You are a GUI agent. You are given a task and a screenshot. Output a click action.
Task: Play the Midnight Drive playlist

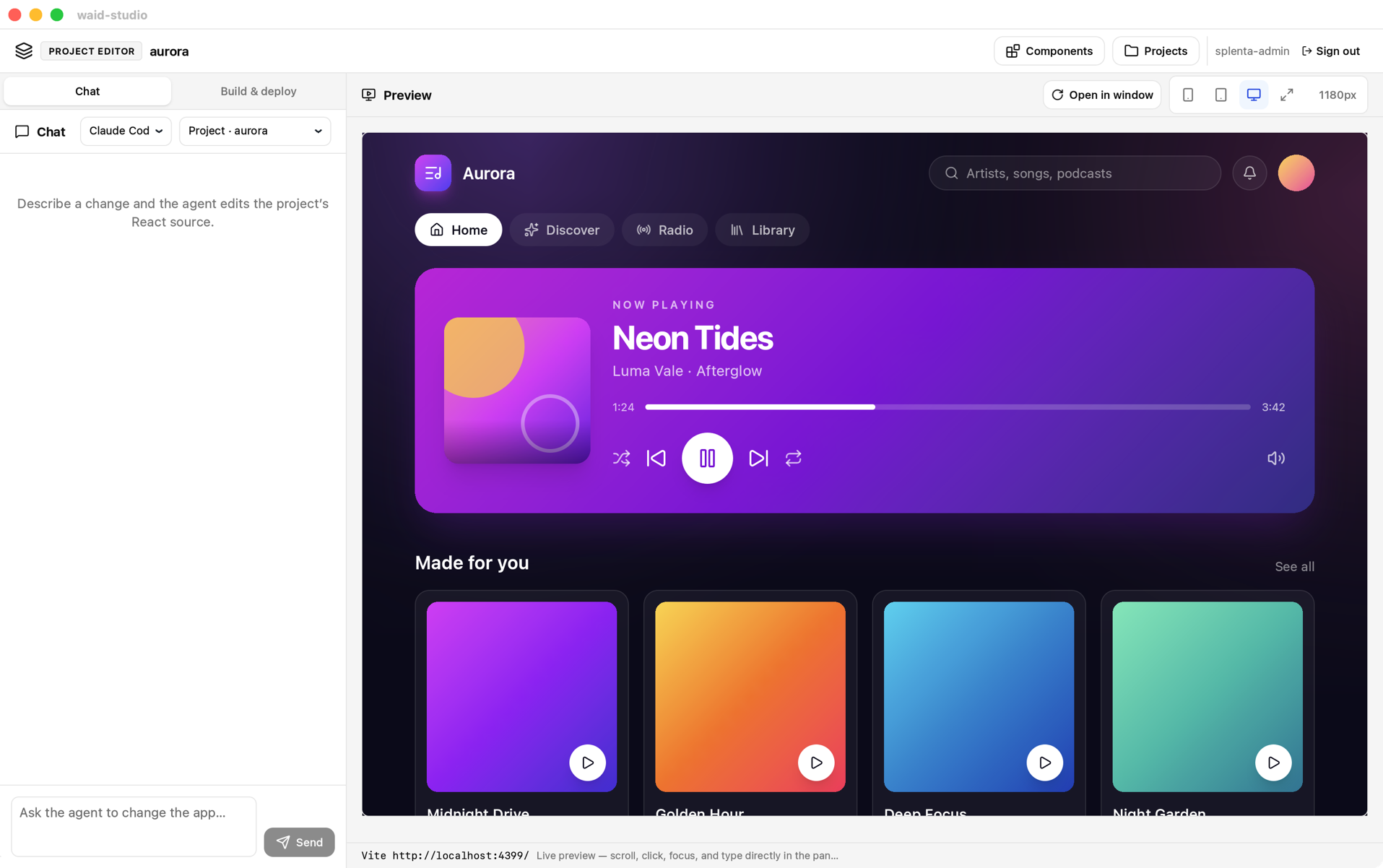(x=588, y=763)
